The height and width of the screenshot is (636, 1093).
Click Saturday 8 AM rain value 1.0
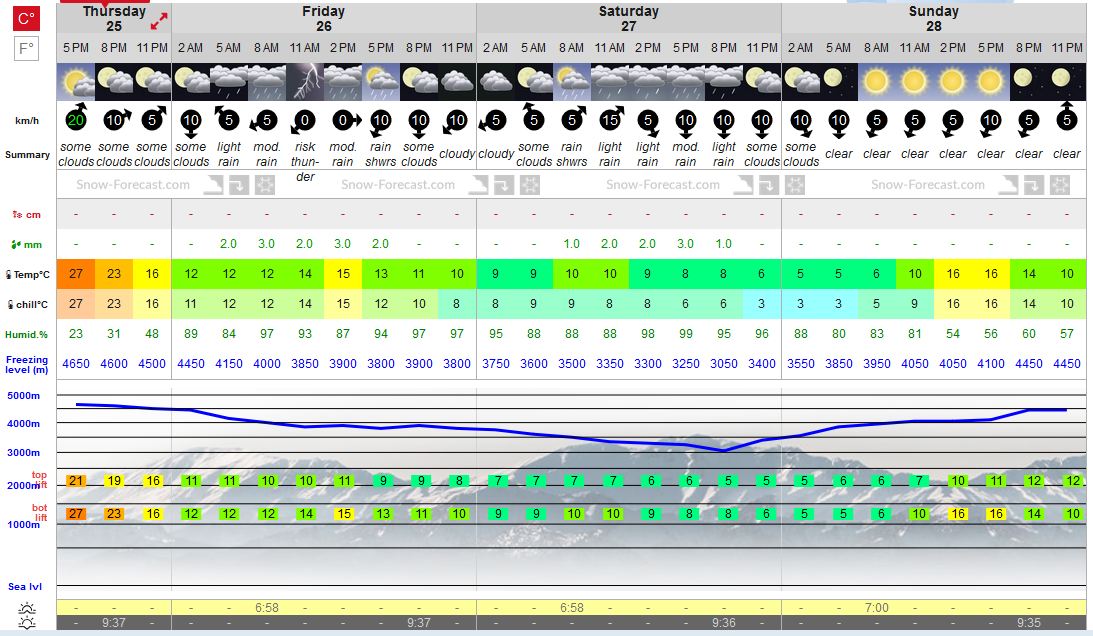coord(572,244)
